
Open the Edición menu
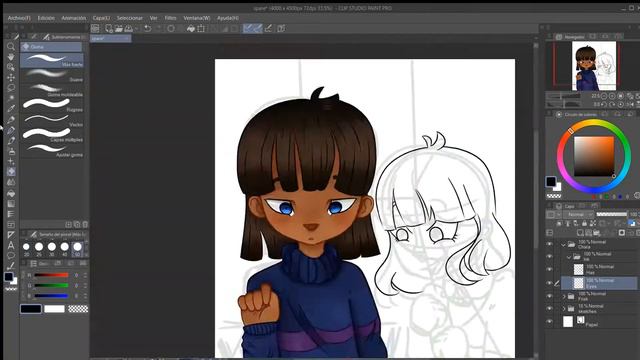point(46,18)
